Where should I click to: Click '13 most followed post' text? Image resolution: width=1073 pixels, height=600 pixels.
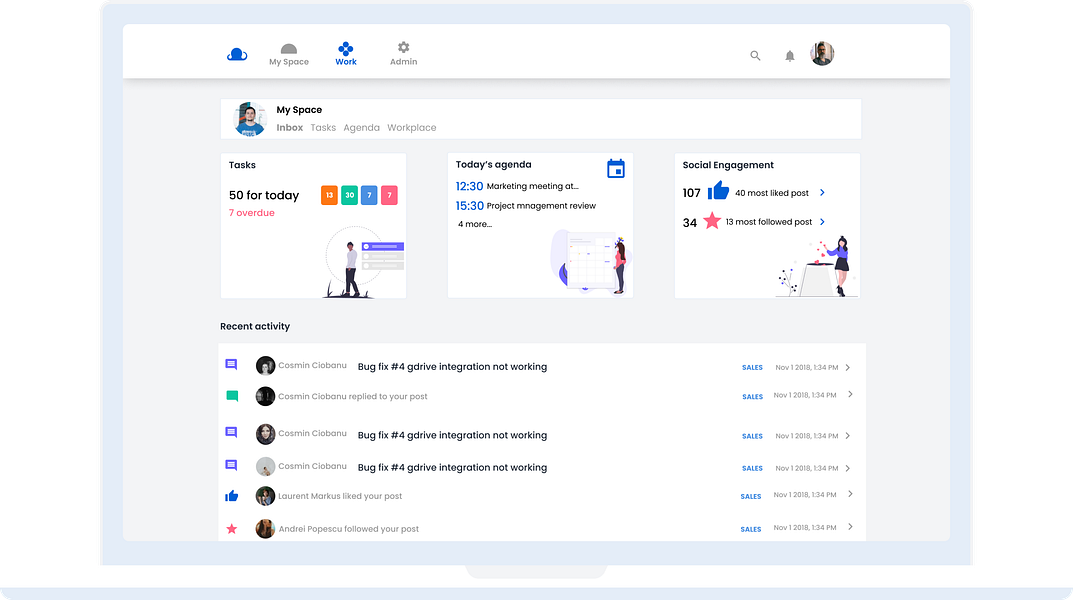tap(768, 222)
